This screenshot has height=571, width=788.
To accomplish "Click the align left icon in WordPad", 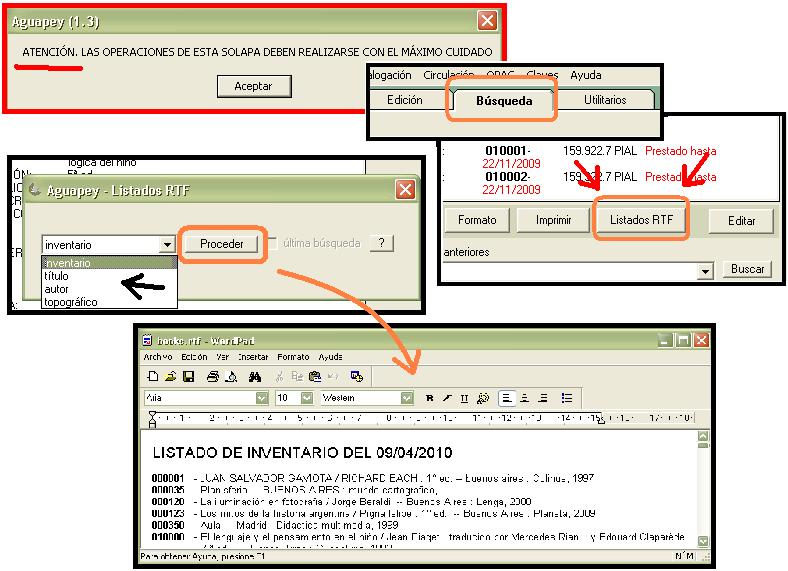I will (x=507, y=398).
